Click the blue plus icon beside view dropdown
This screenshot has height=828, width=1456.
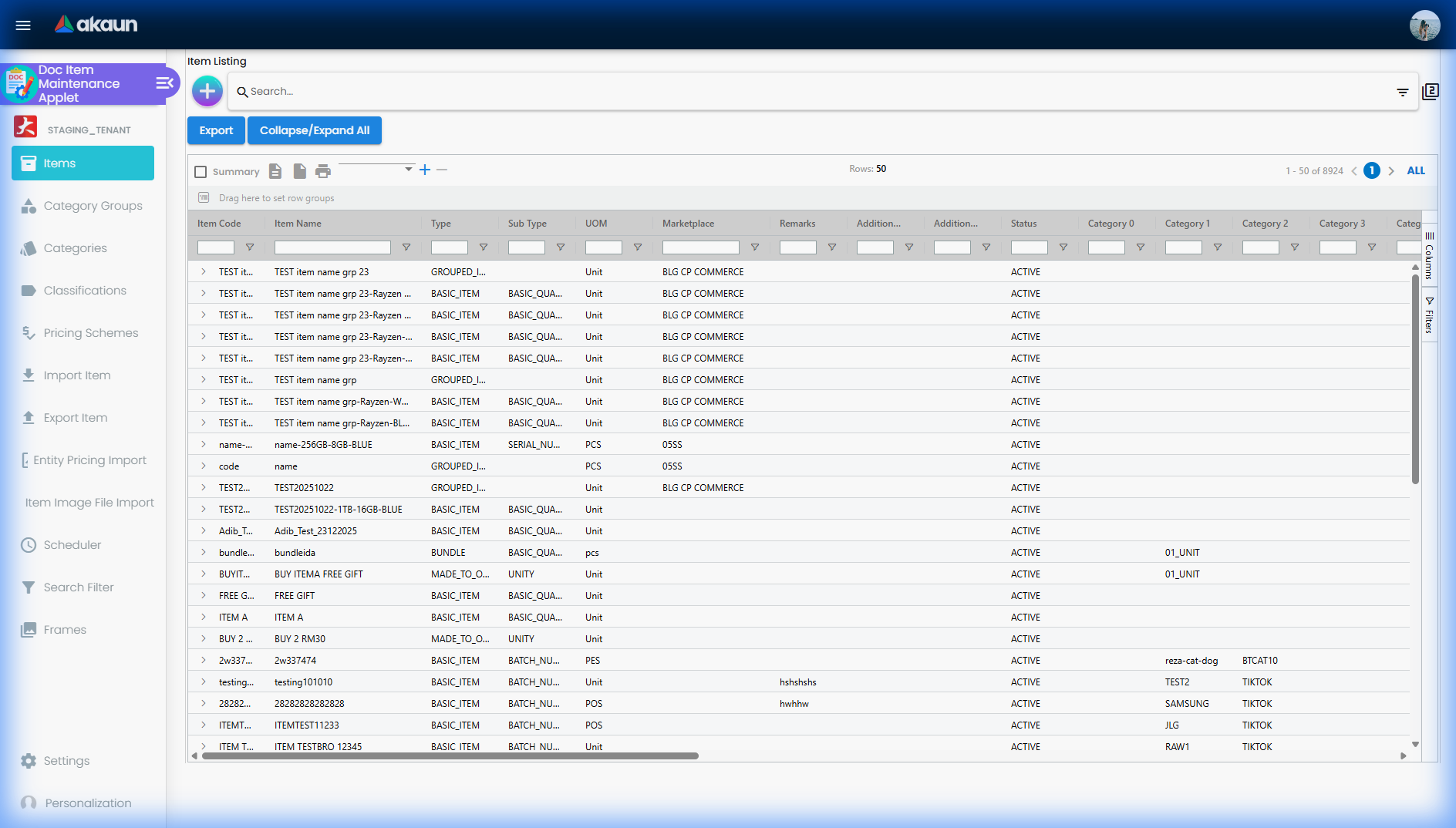pos(425,170)
